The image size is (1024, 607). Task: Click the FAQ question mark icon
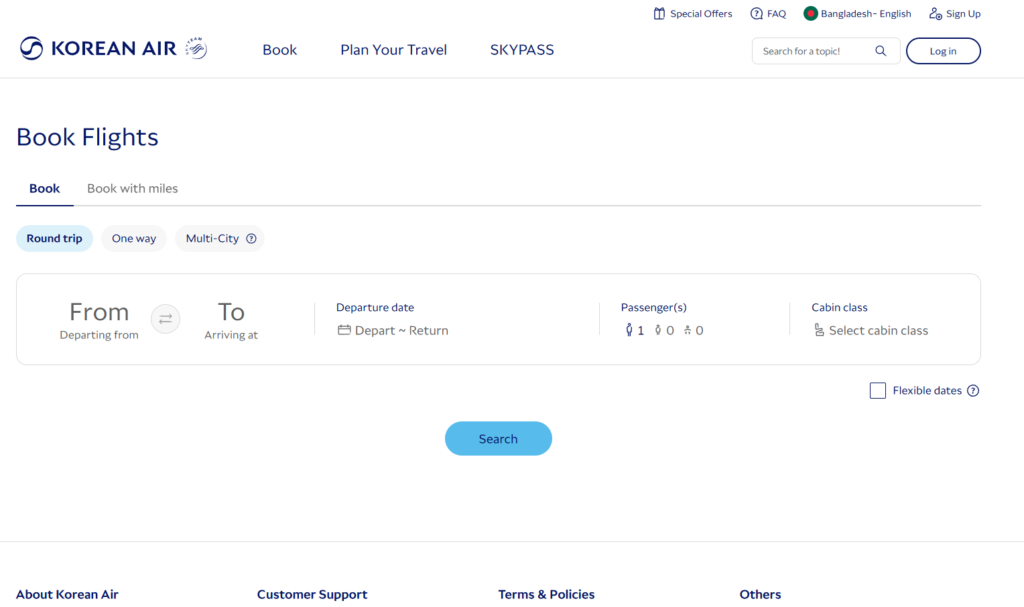pos(756,14)
